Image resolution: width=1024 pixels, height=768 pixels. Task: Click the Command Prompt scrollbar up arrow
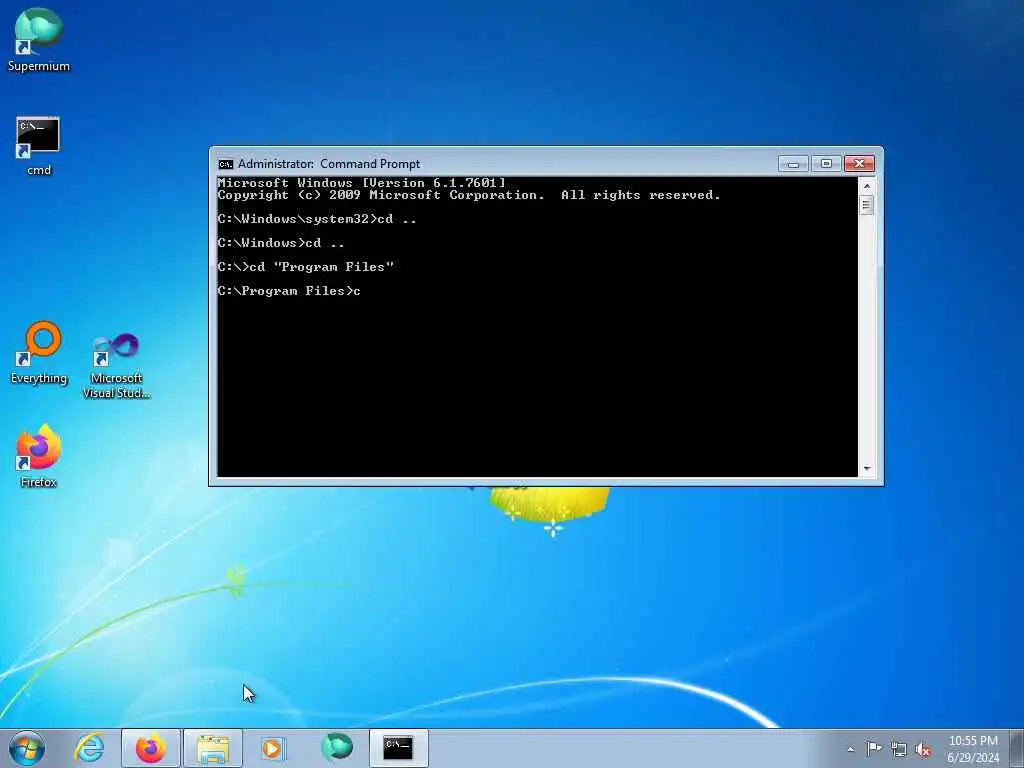867,186
